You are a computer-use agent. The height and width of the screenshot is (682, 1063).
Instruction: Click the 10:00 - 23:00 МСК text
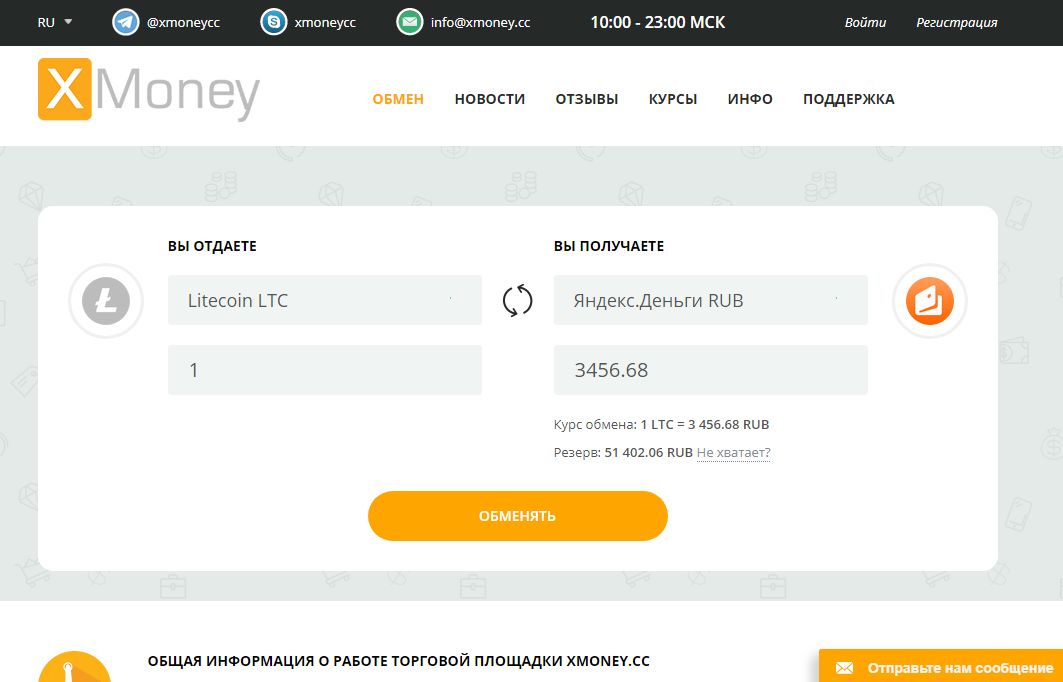[658, 22]
